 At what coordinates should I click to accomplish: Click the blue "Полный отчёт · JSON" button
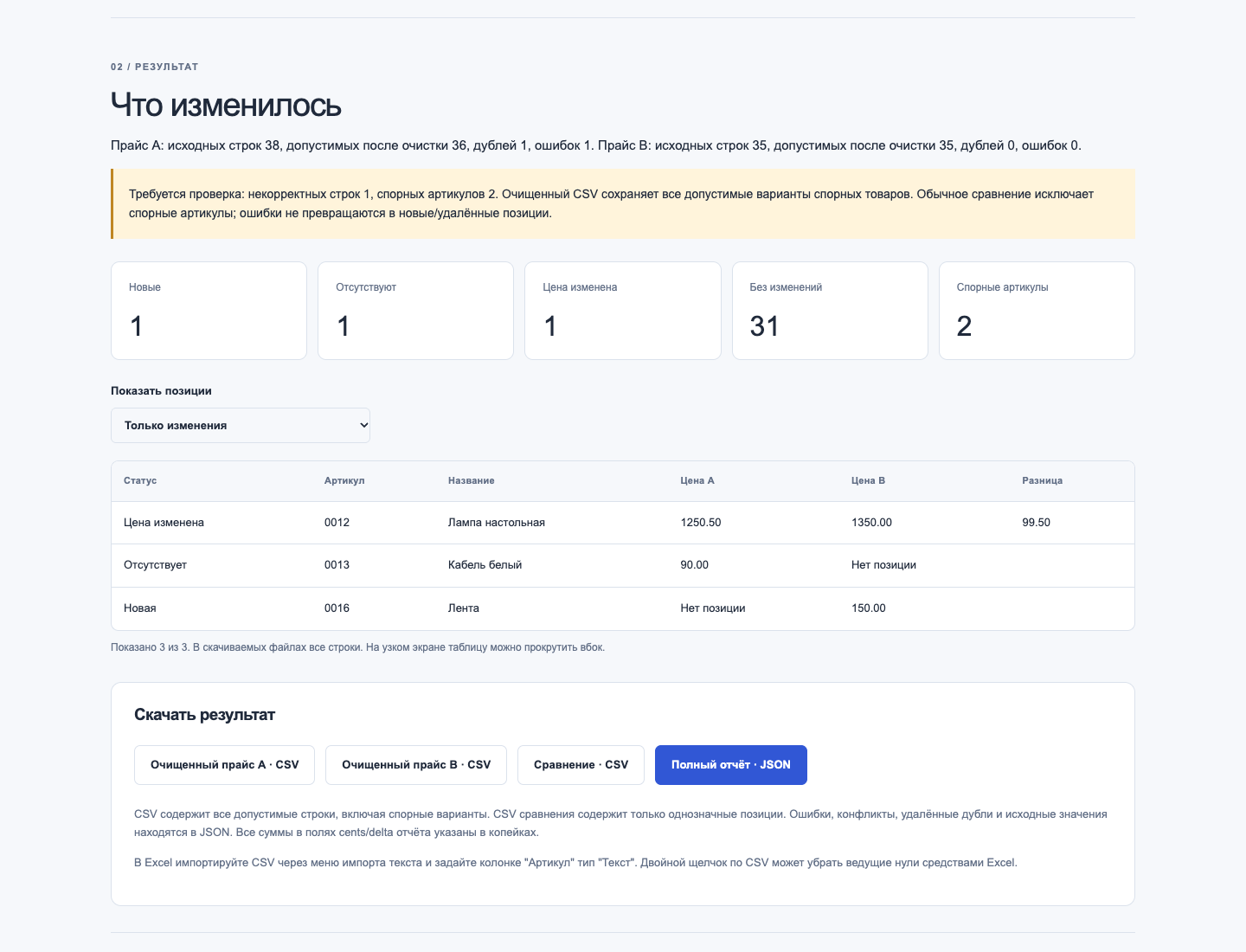pos(731,765)
